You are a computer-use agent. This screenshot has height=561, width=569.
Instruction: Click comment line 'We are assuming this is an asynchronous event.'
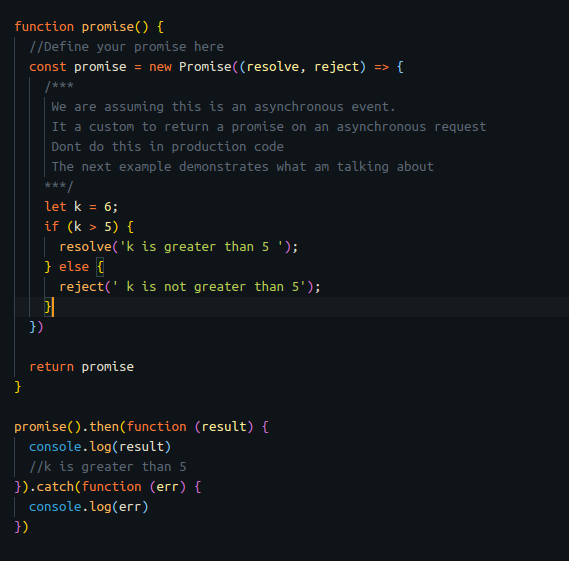point(223,107)
